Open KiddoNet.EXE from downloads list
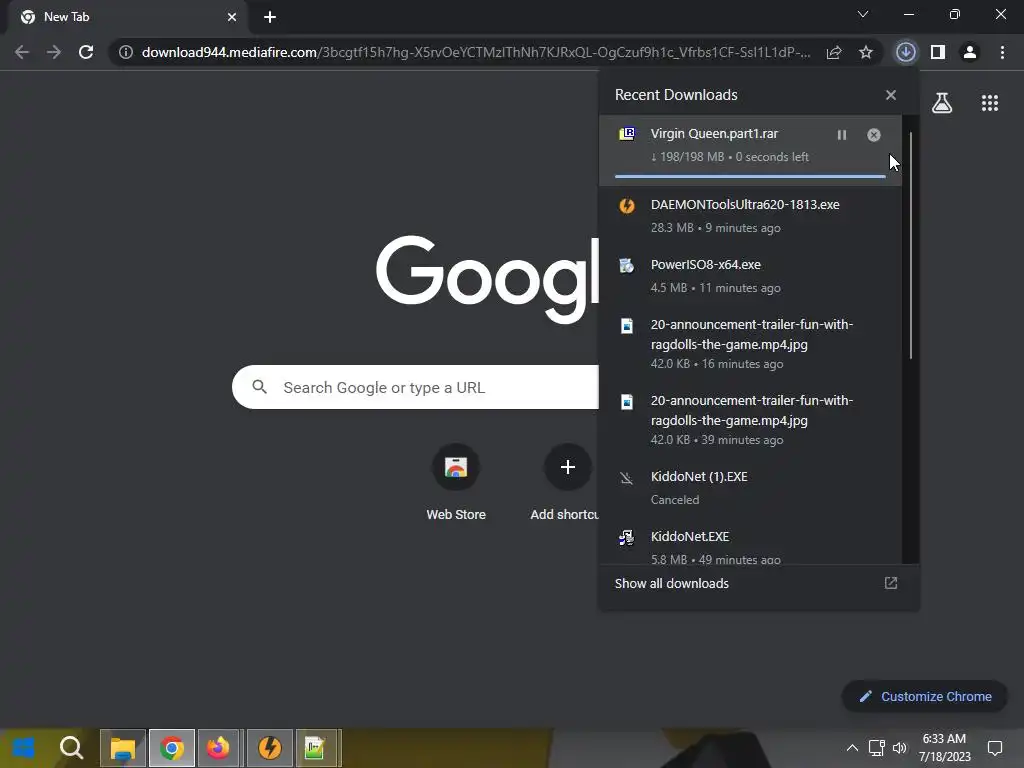 point(750,541)
